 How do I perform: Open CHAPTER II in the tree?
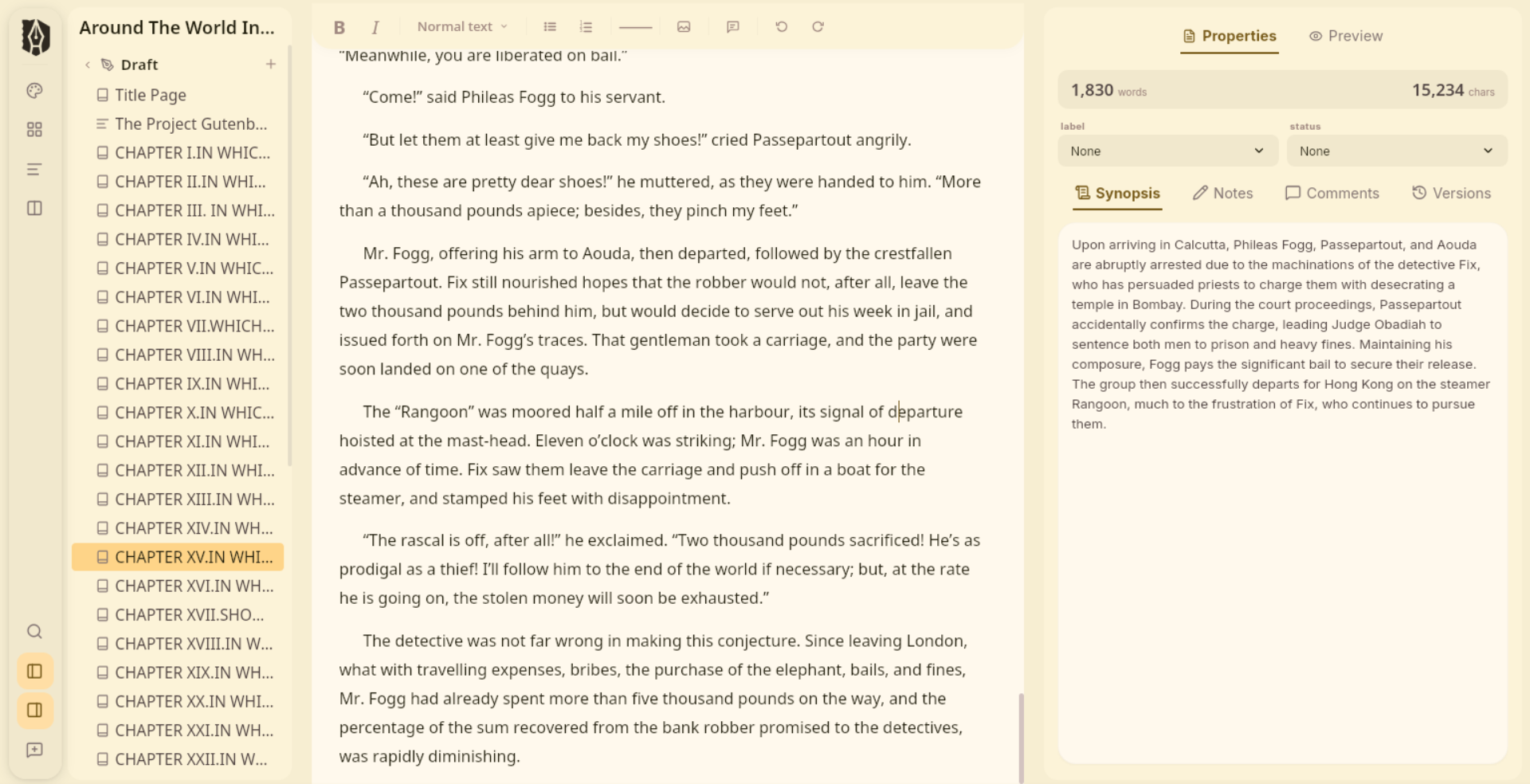(178, 182)
